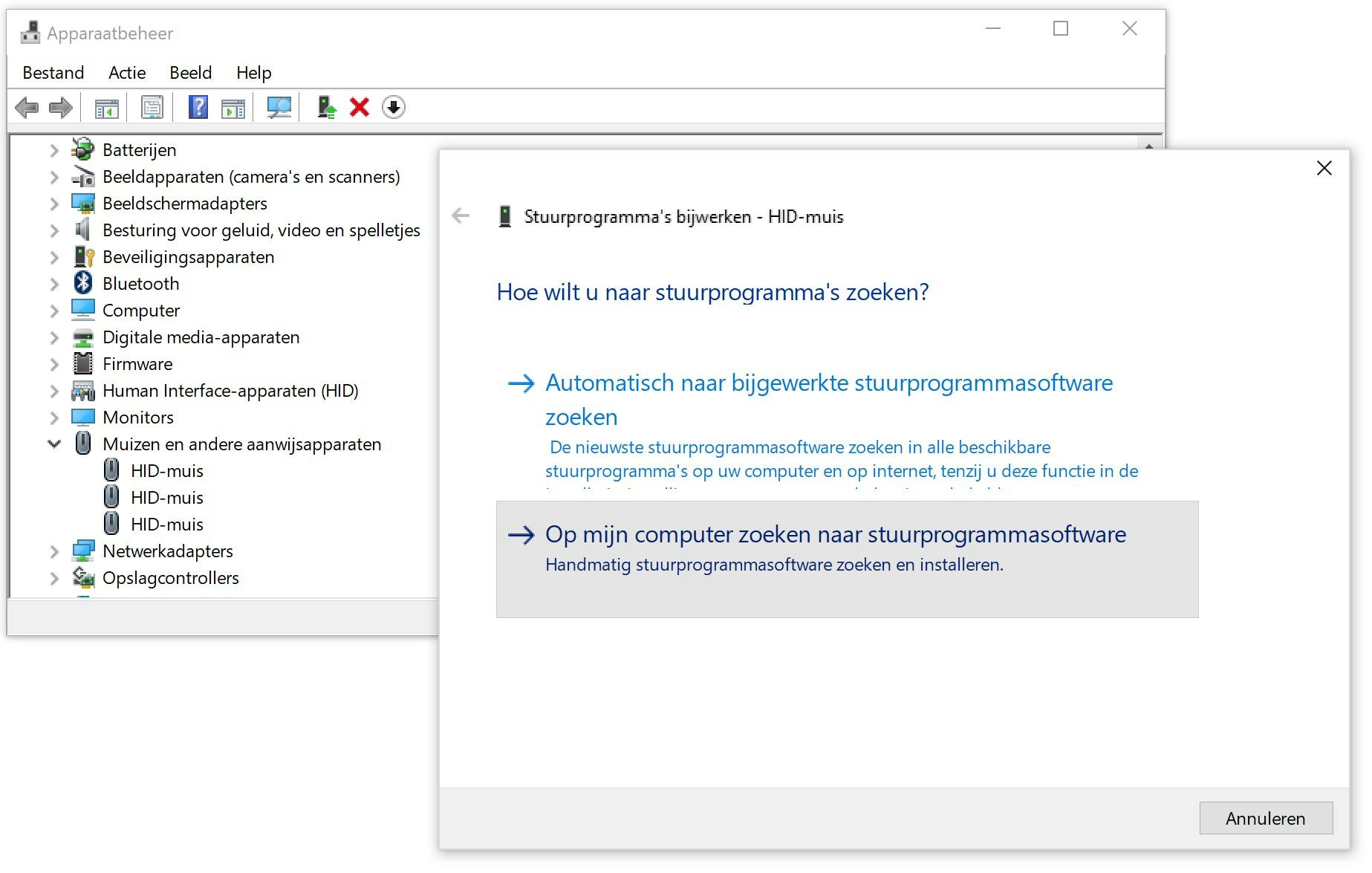Select the Computer tree label
This screenshot has height=873, width=1372.
click(141, 310)
